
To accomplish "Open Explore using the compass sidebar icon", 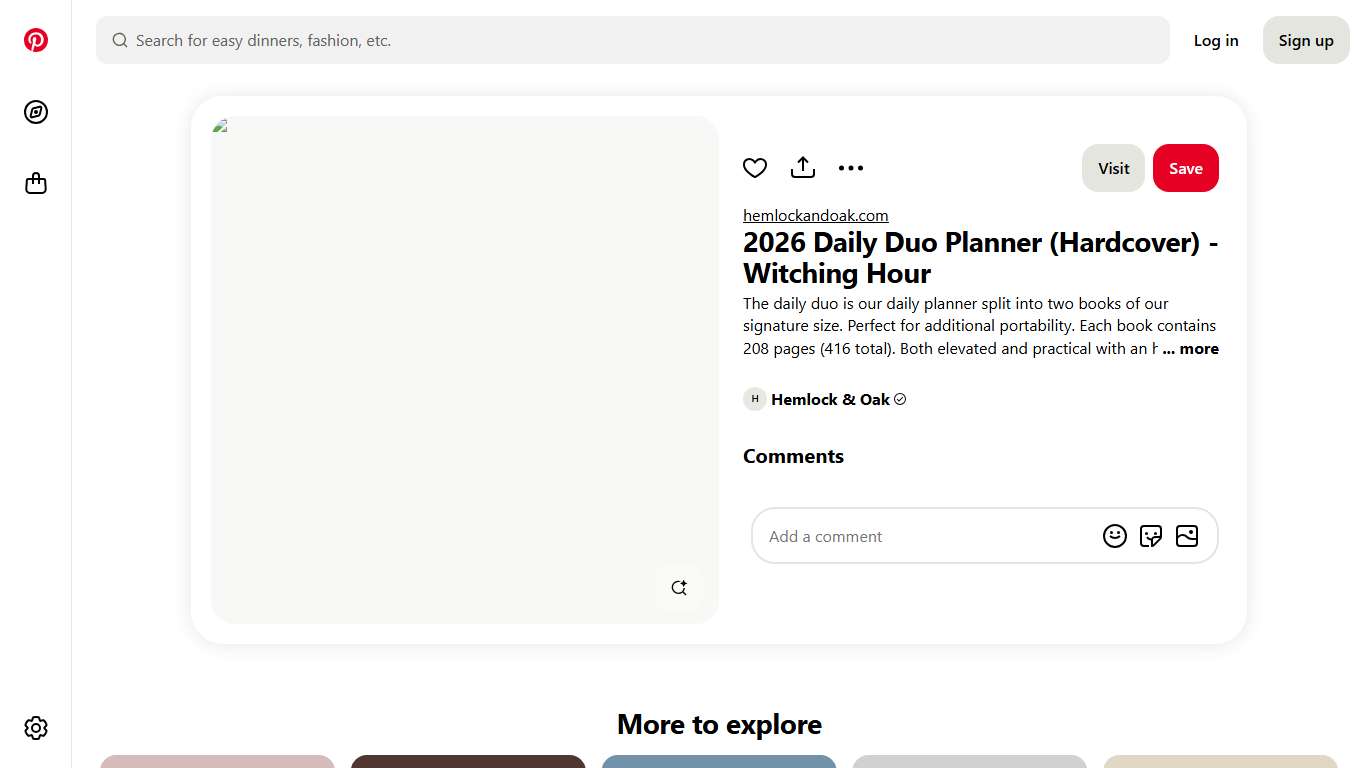I will click(x=36, y=112).
